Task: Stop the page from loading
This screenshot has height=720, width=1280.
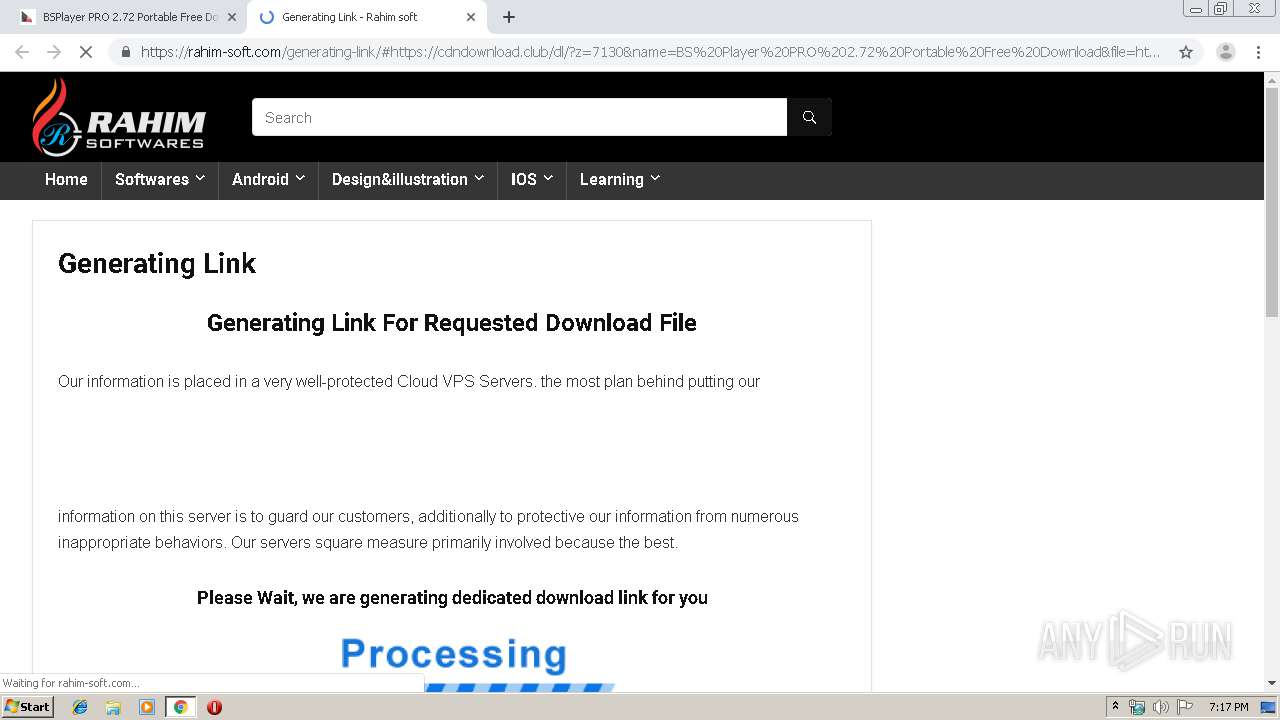Action: pos(86,52)
